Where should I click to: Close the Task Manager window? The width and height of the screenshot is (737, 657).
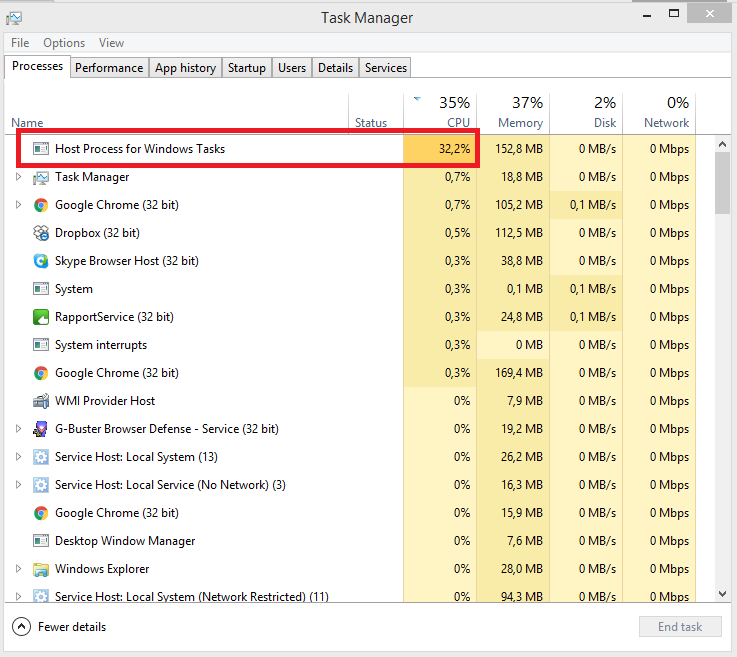(x=710, y=14)
